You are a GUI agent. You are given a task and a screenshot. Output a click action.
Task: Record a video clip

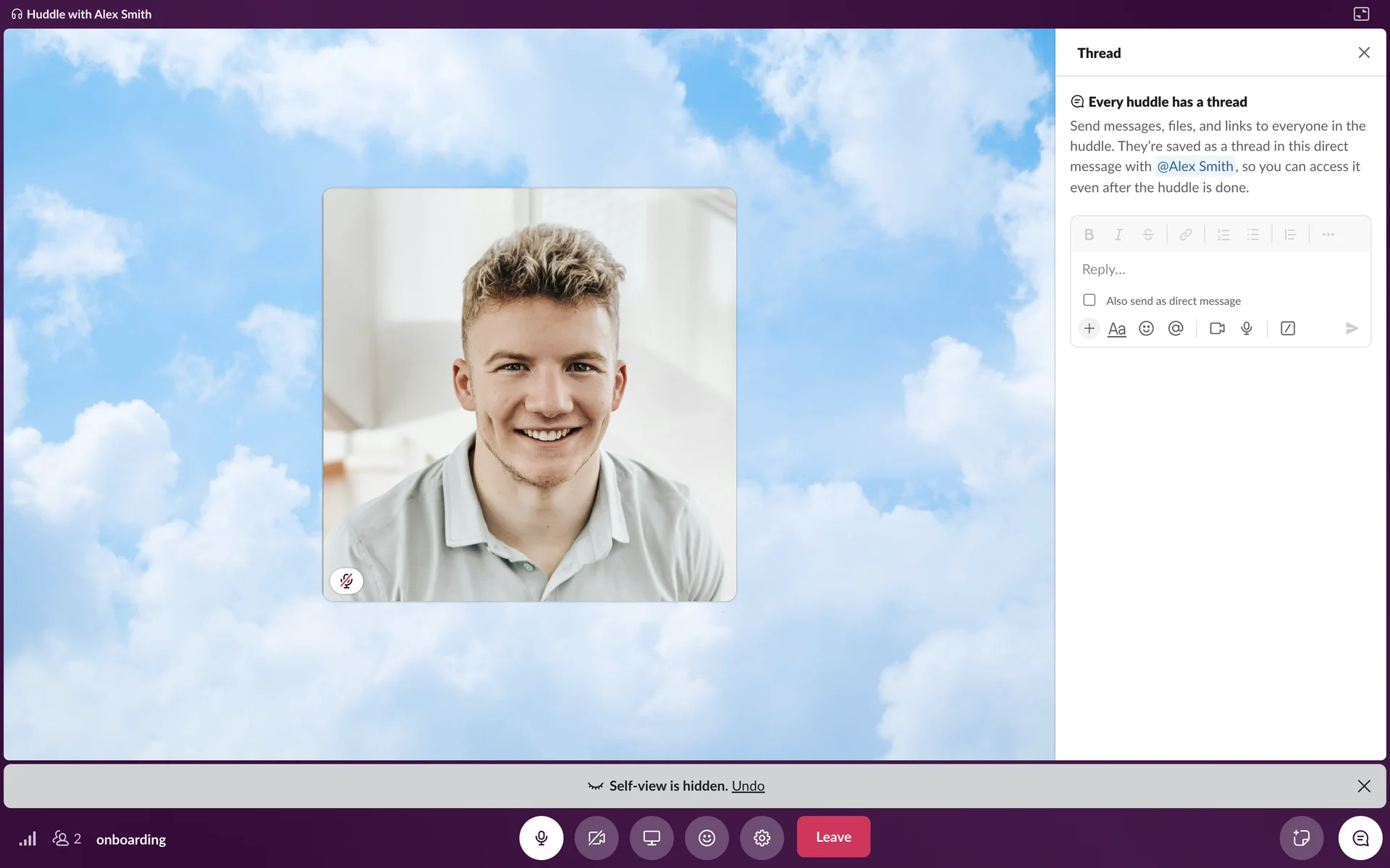1217,329
